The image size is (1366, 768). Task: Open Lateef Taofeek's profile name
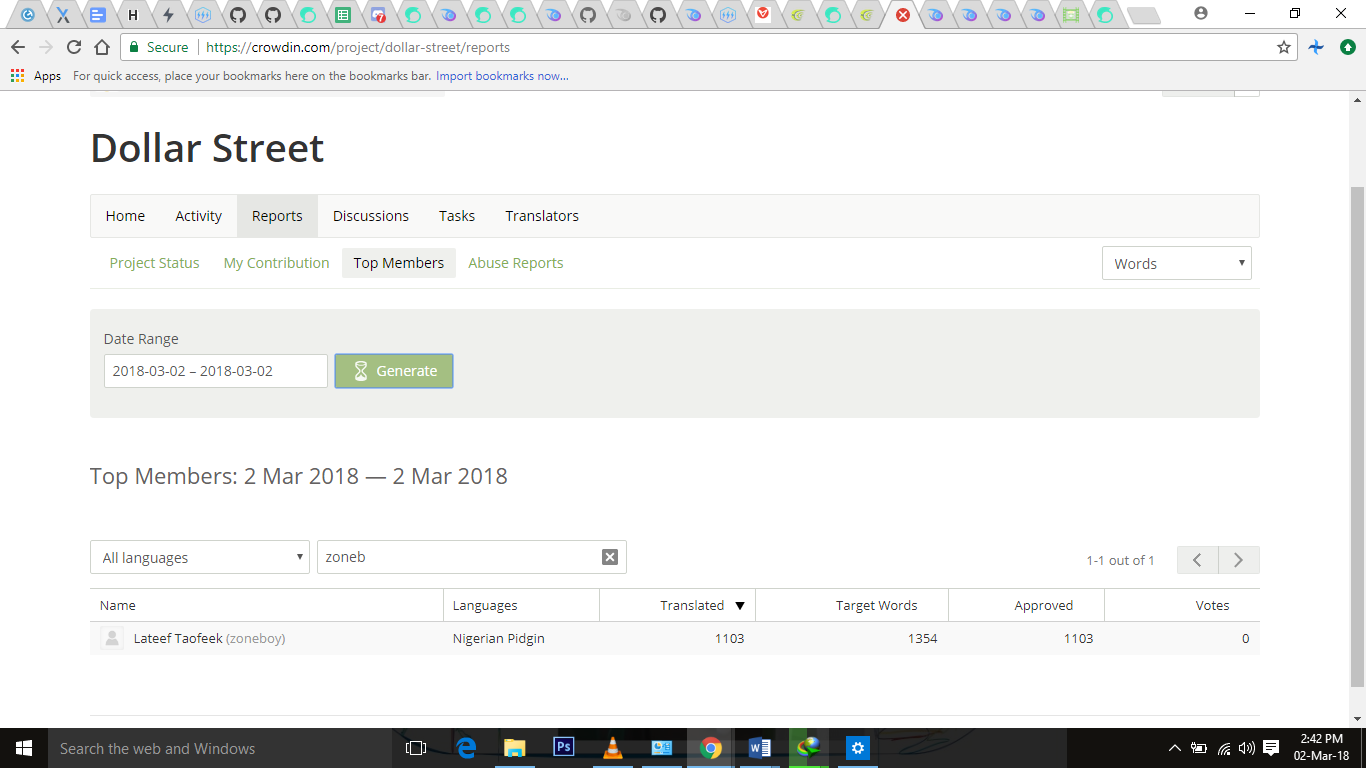178,638
